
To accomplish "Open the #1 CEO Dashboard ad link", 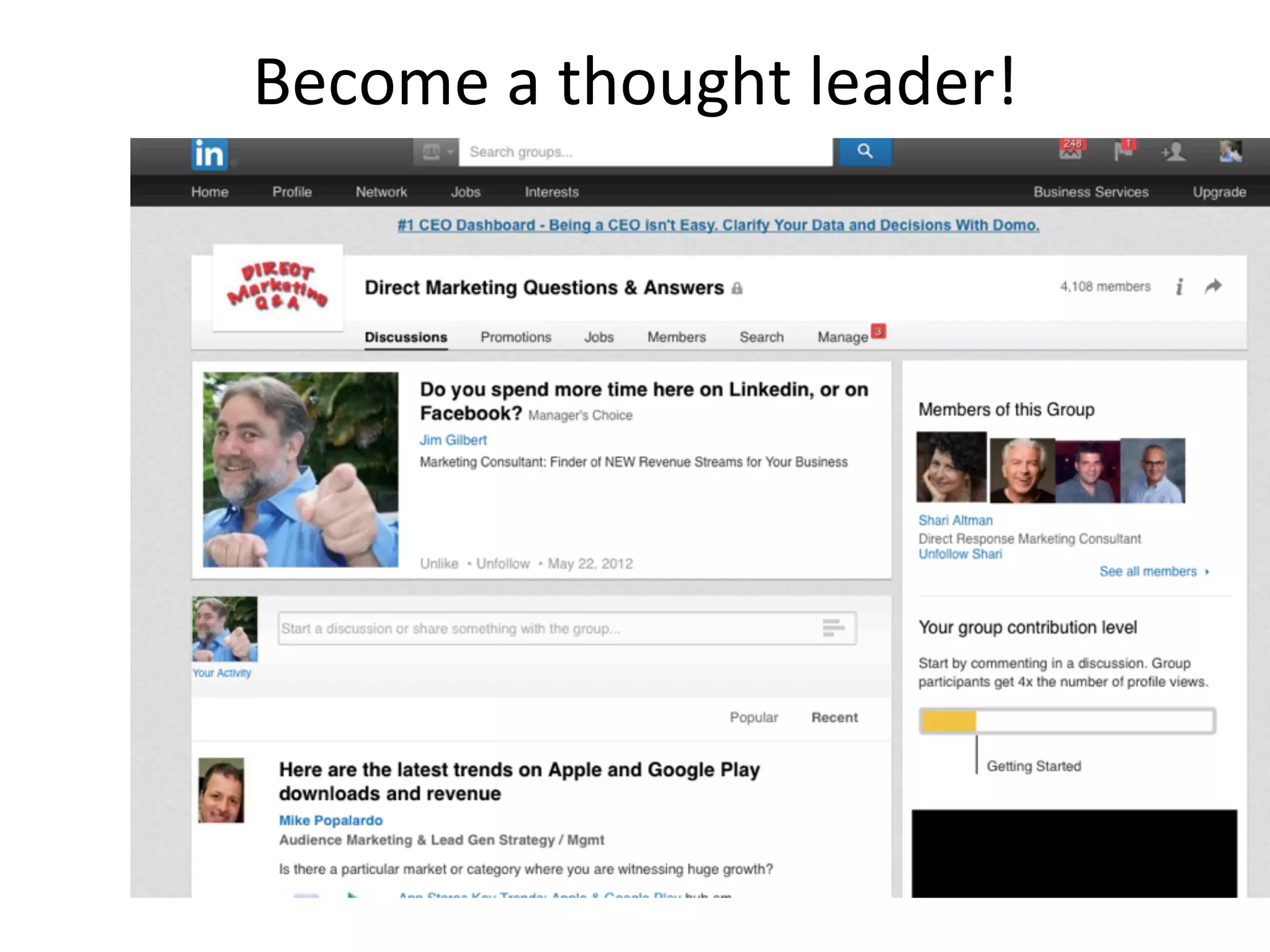I will [x=718, y=225].
